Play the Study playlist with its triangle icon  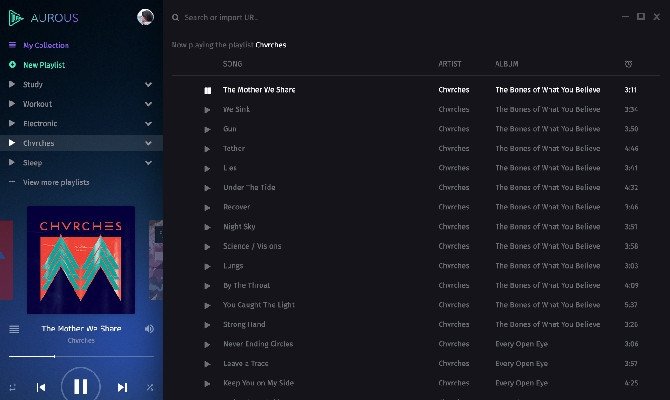[12, 84]
